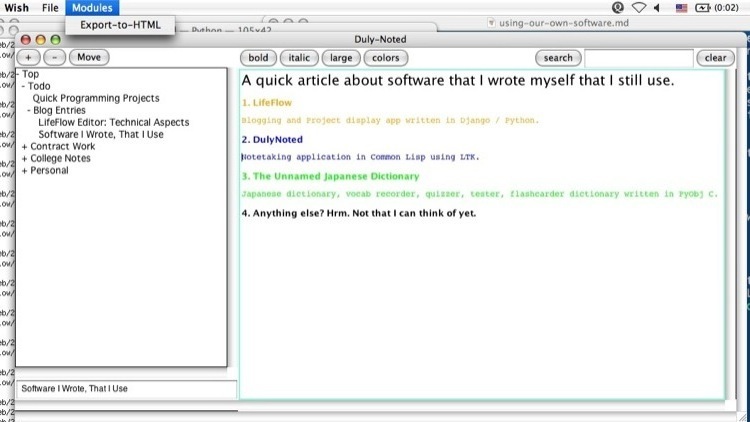The height and width of the screenshot is (422, 750).
Task: Apply large text formatting
Action: 341,58
